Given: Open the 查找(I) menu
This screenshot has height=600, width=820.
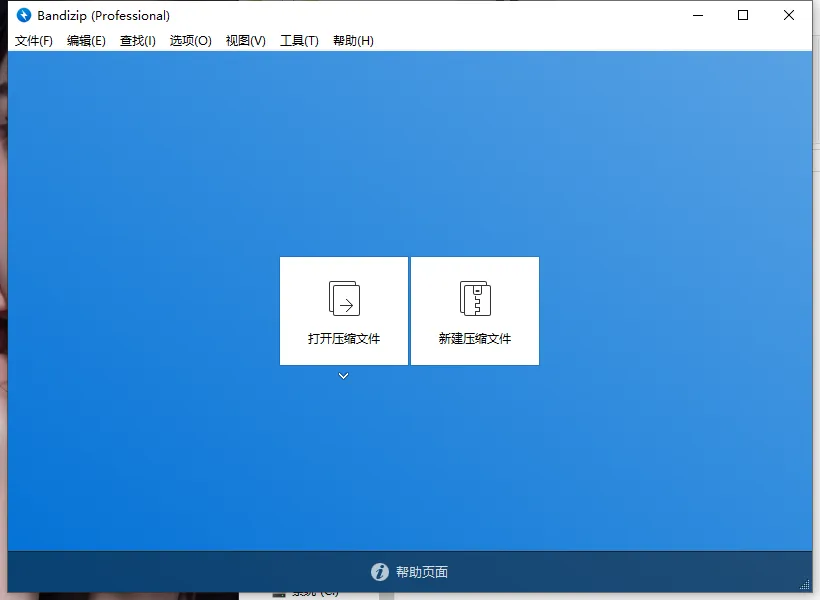Looking at the screenshot, I should [137, 41].
